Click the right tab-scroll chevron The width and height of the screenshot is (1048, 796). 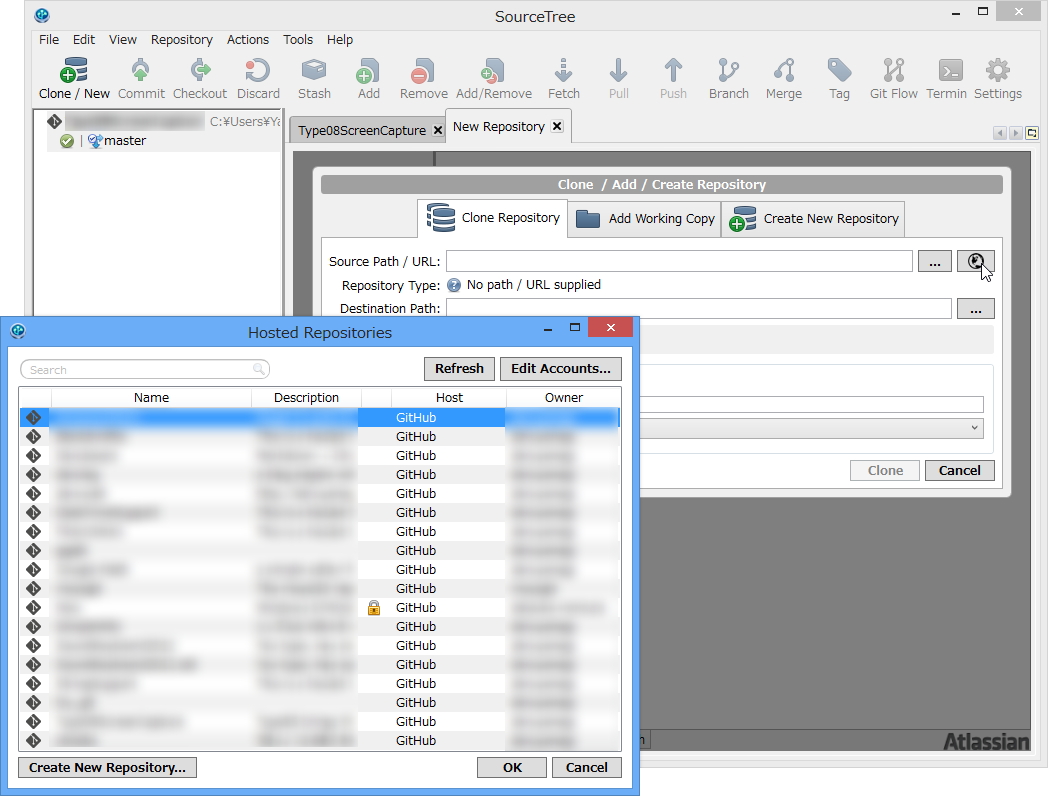pyautogui.click(x=1015, y=131)
